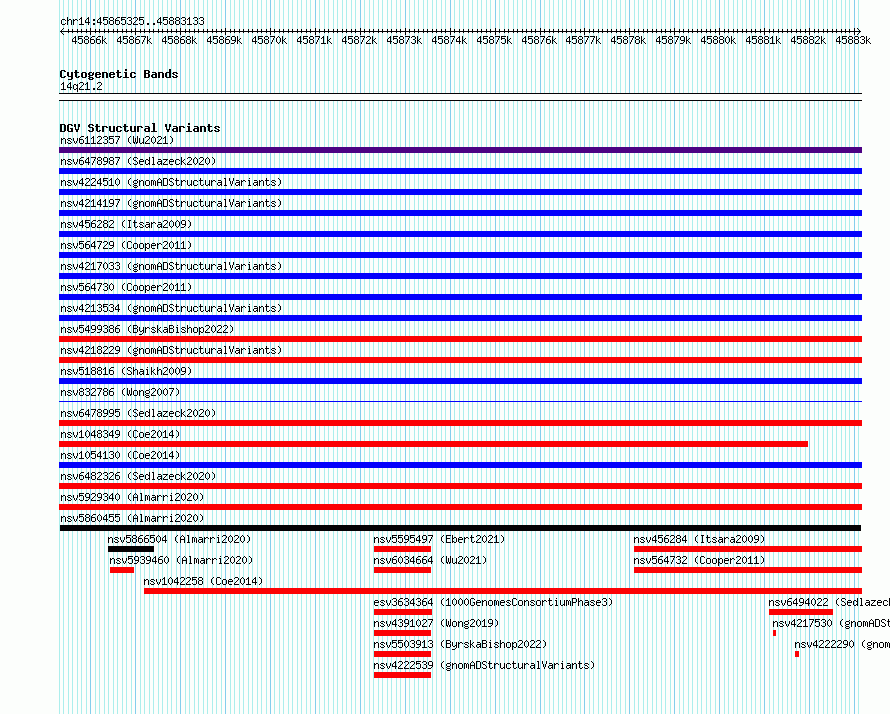890x714 pixels.
Task: Click nsv6478995 (Sedlazeck2020) label
Action: click(x=138, y=413)
